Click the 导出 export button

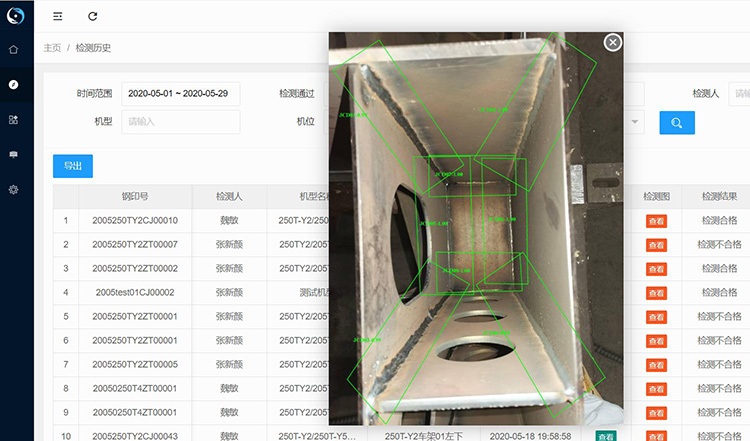pyautogui.click(x=73, y=166)
